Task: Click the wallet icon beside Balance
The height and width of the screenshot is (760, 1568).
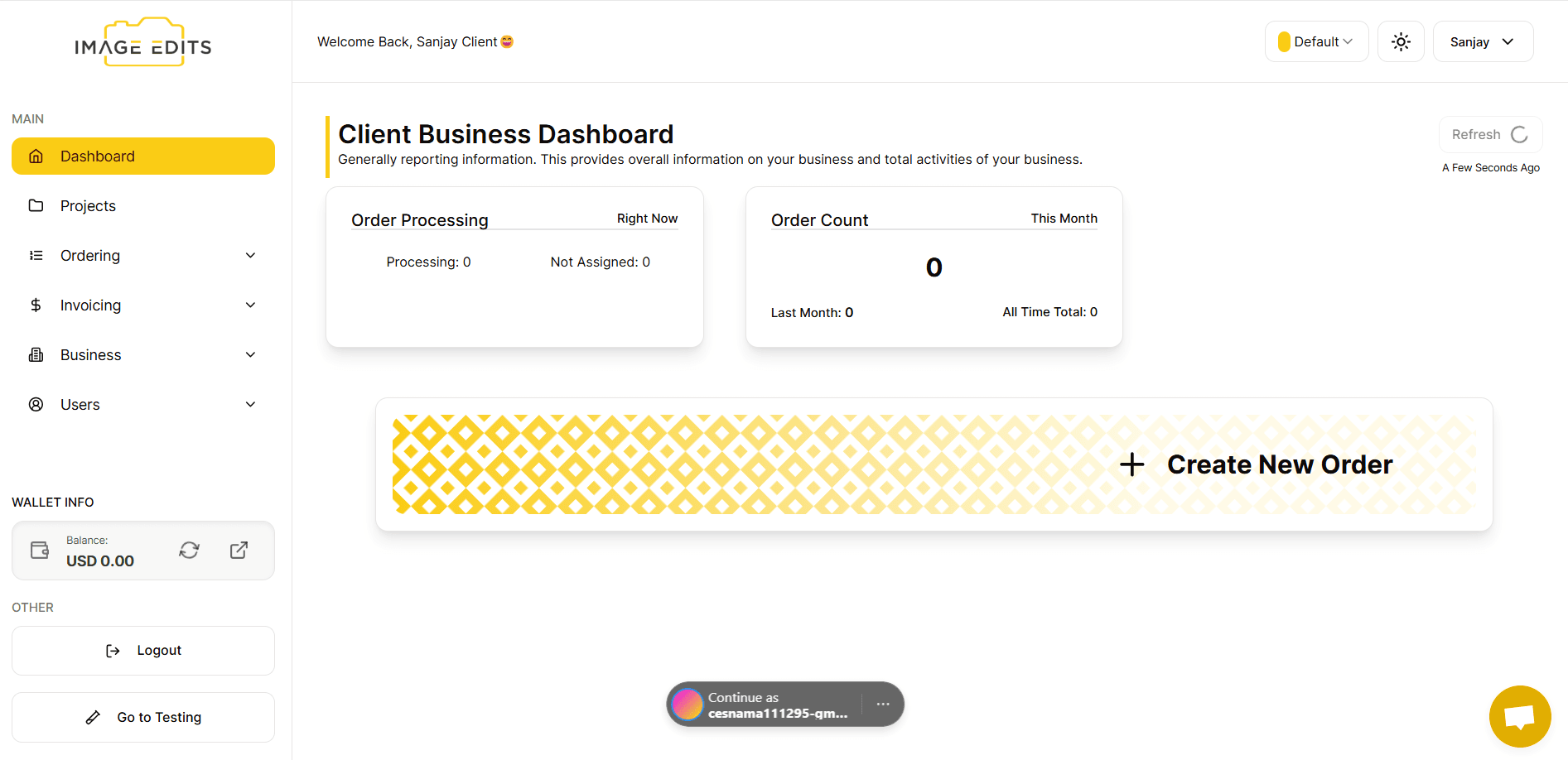Action: [x=40, y=551]
